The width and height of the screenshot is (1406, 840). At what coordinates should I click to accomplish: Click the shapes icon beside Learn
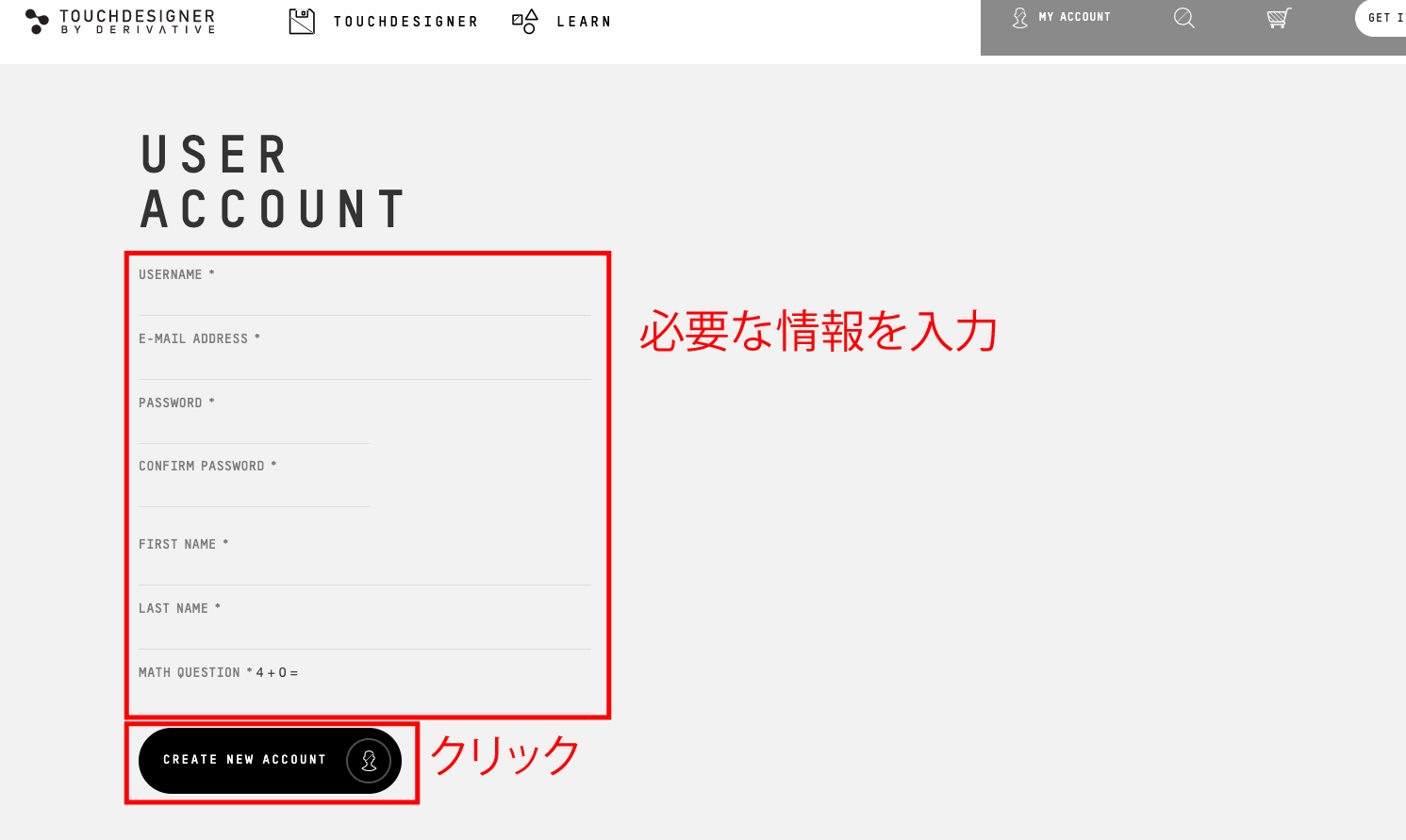click(525, 21)
